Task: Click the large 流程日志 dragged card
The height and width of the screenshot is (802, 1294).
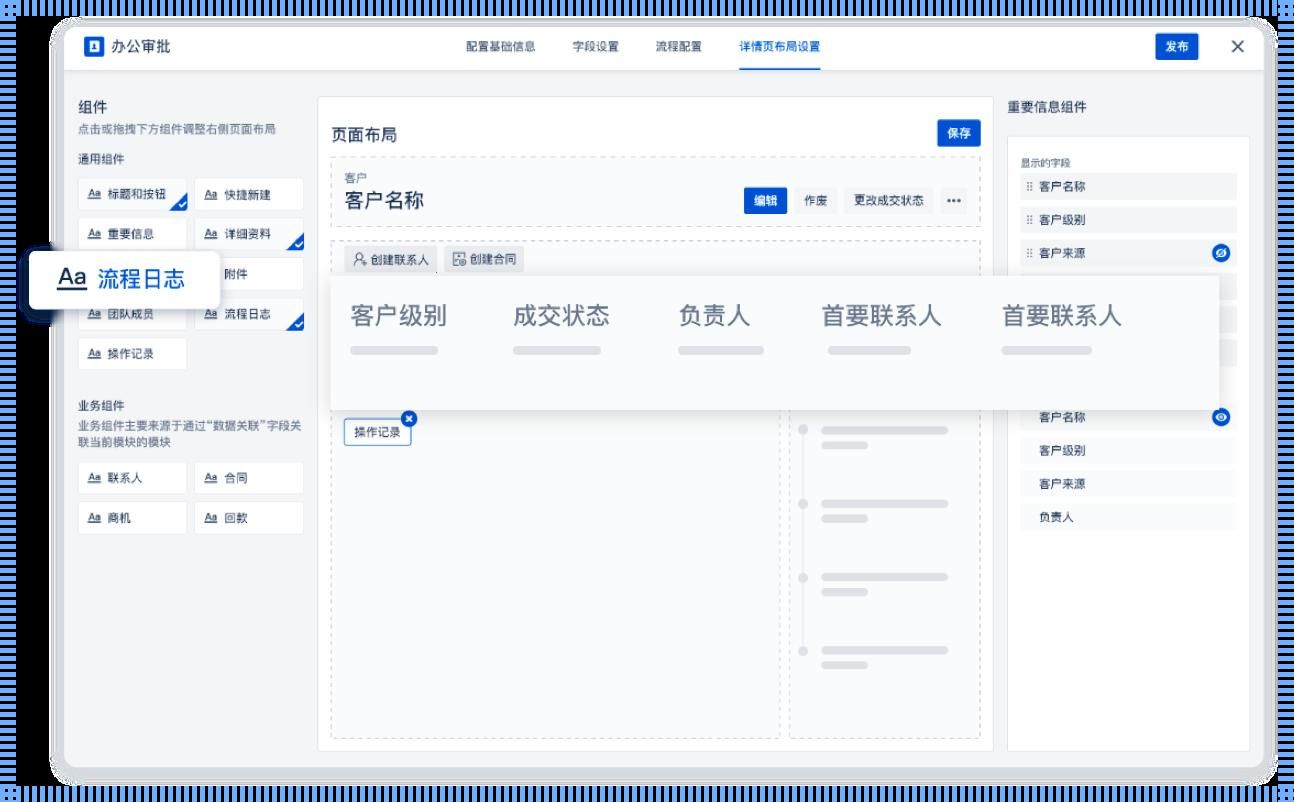Action: (124, 279)
